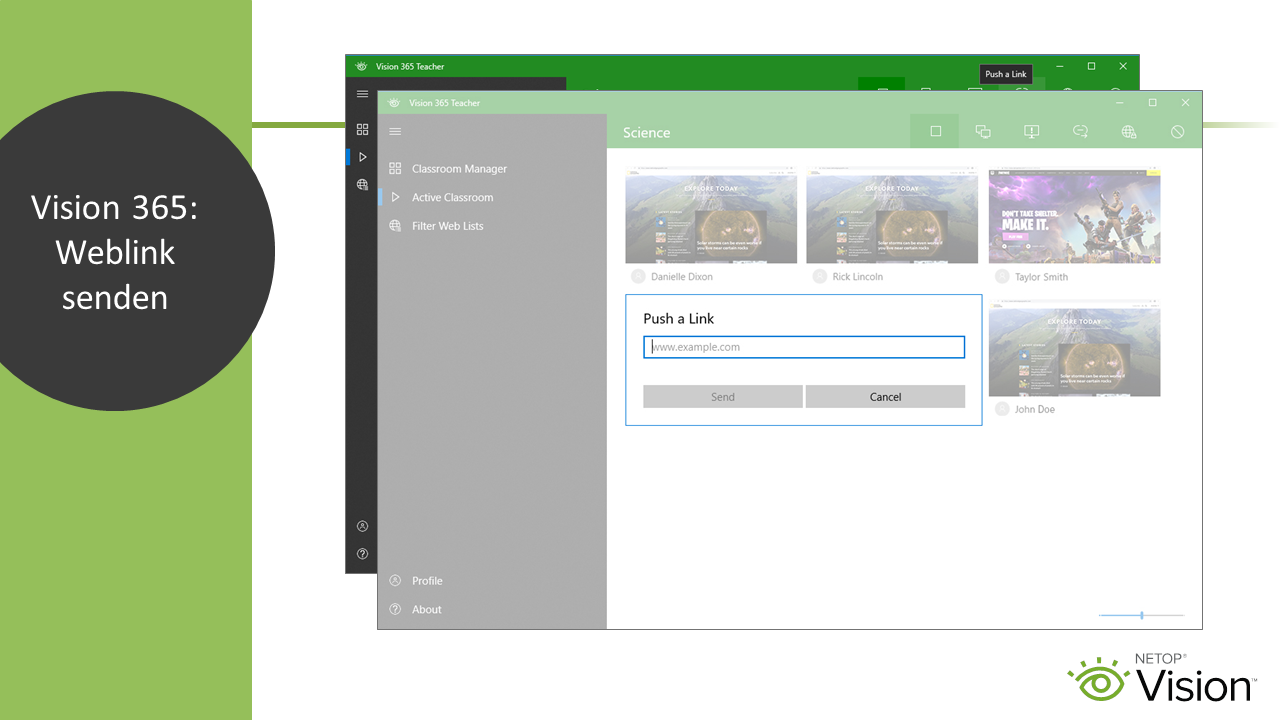Click the John Doe name label
This screenshot has width=1280, height=720.
[1035, 409]
